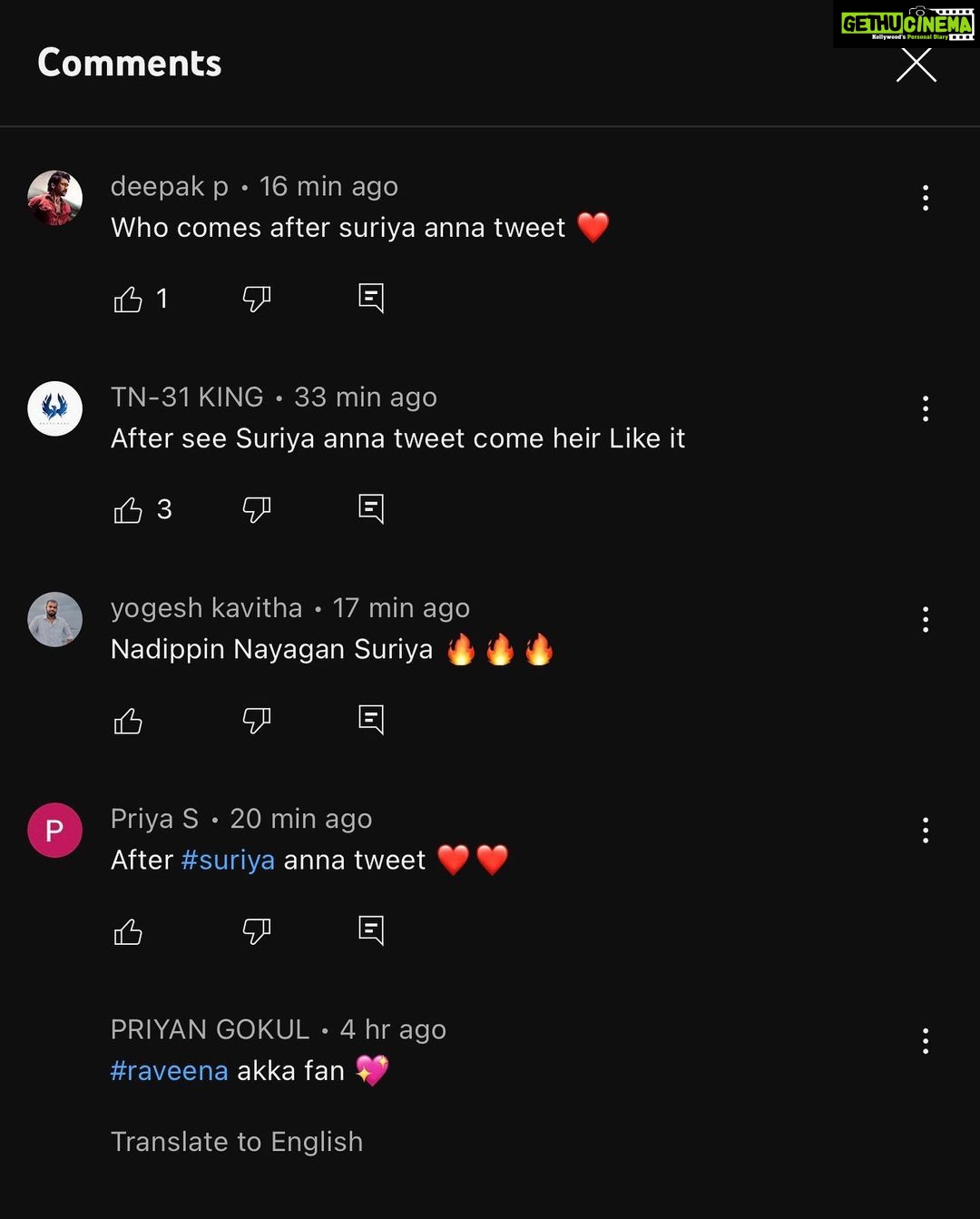Like yogesh kavitha's comment
The height and width of the screenshot is (1219, 980).
pyautogui.click(x=128, y=721)
